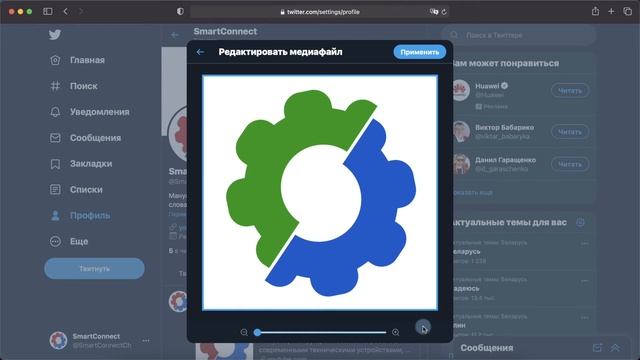Open the Главная home menu item
Screen dimensions: 640x360
coord(78,60)
